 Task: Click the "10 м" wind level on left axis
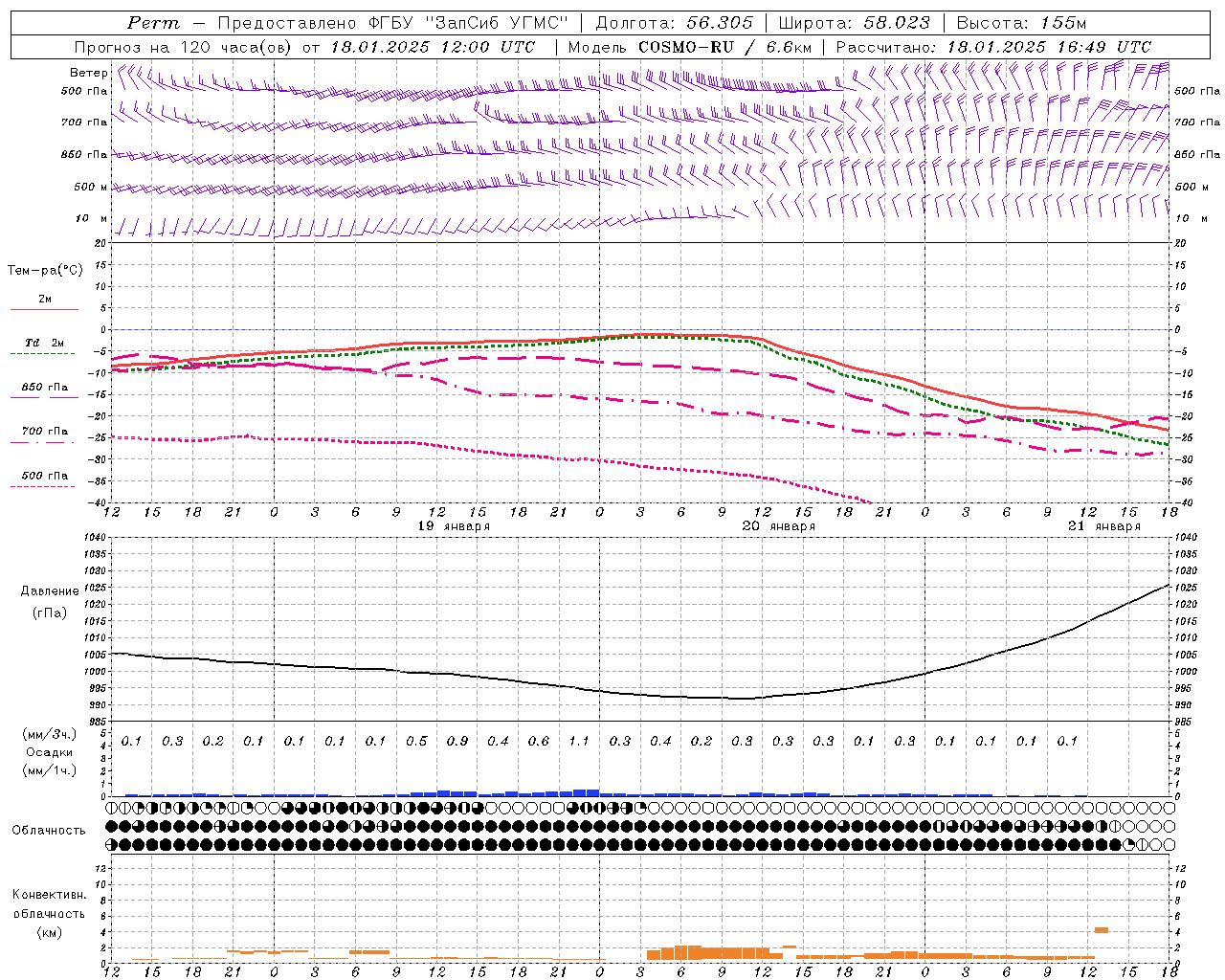pos(91,218)
